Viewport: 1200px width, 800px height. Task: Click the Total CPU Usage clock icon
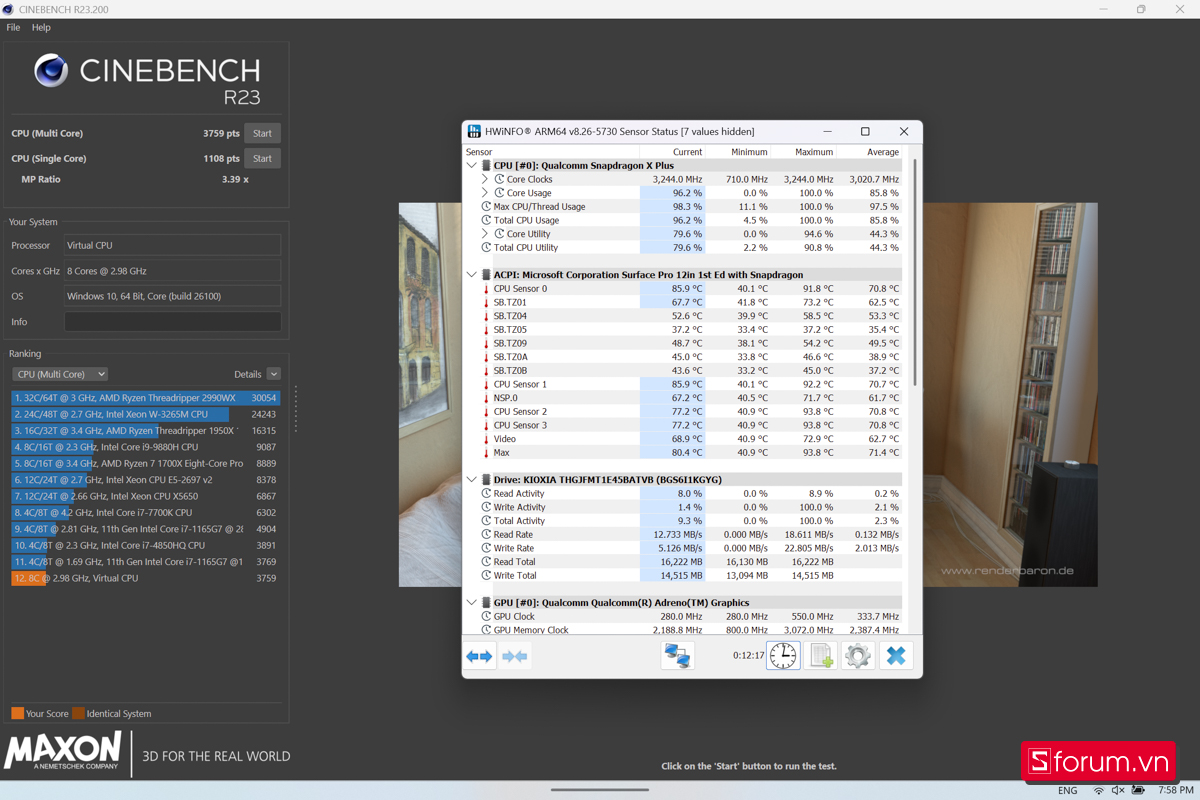coord(486,221)
